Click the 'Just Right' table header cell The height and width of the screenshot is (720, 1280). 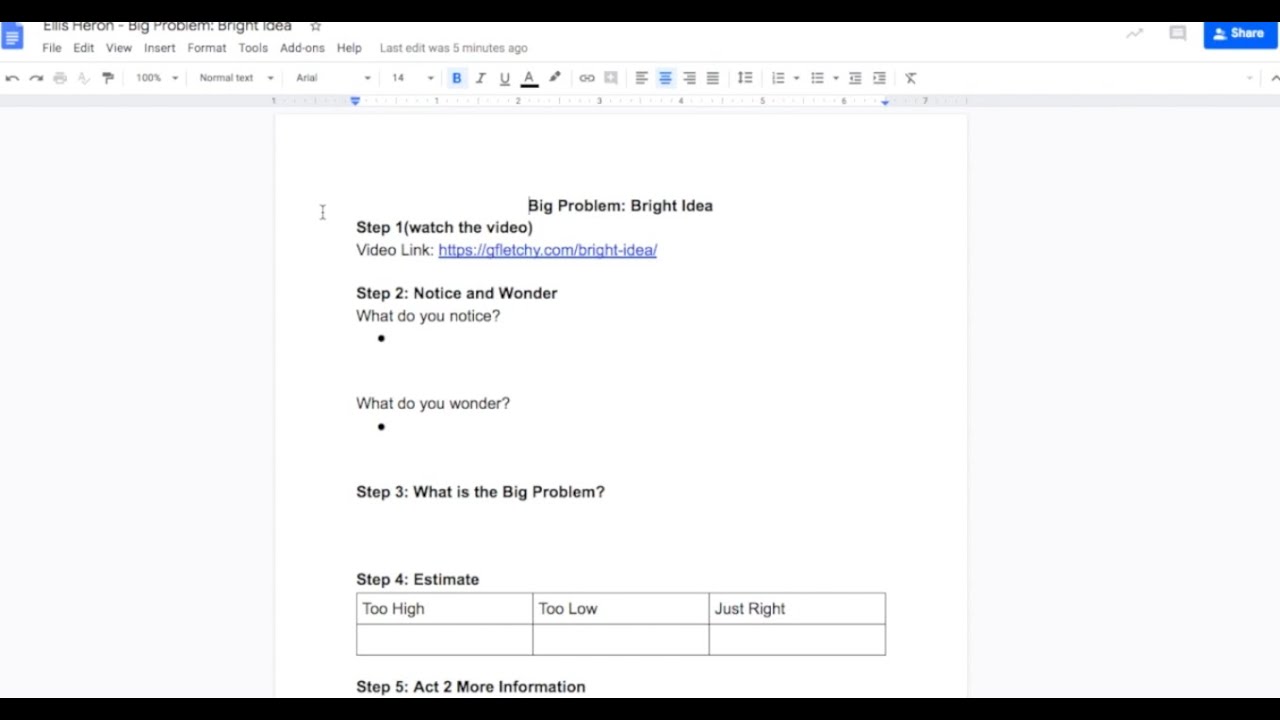pos(797,609)
